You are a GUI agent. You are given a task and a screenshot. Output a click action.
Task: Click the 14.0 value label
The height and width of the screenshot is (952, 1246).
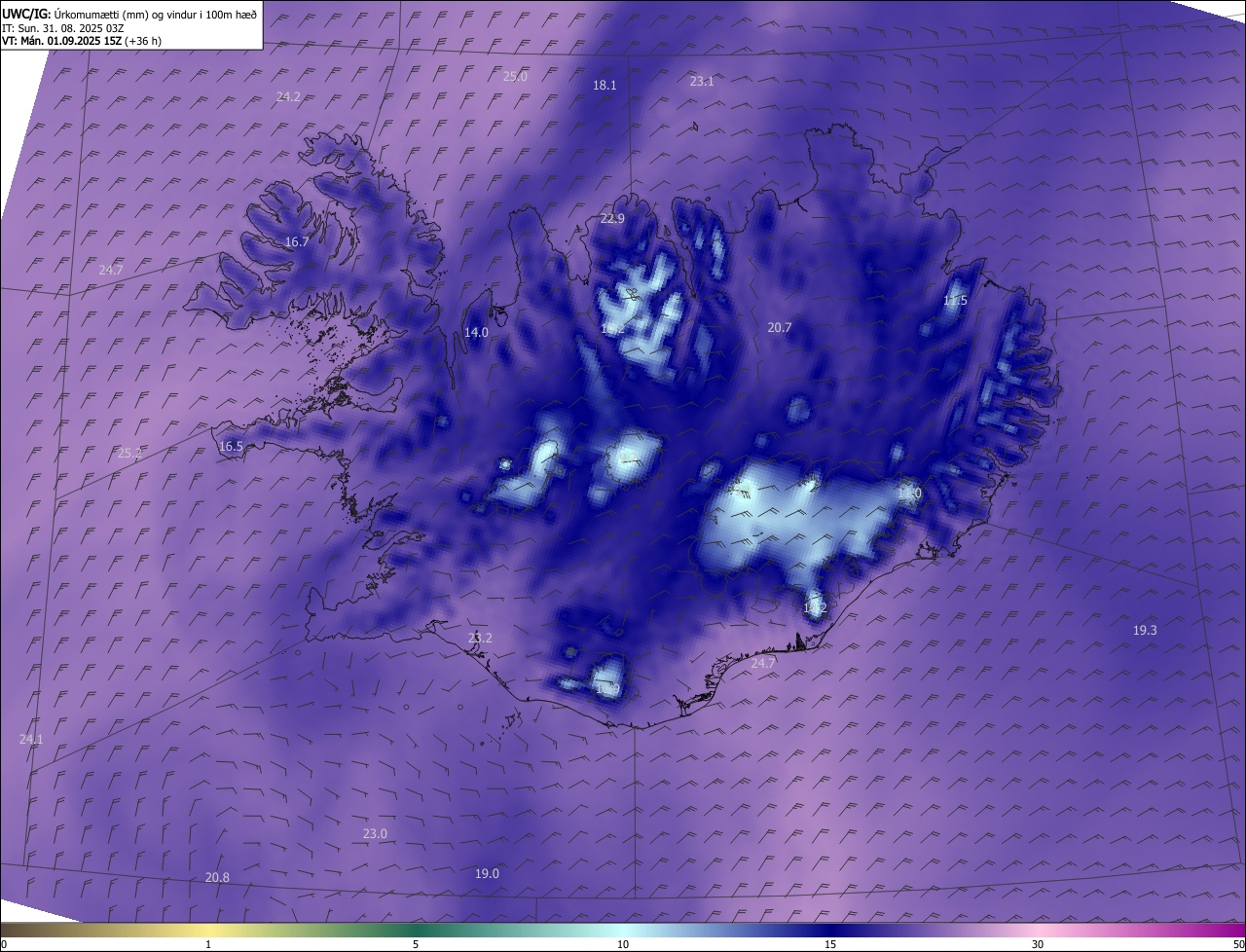pos(476,332)
